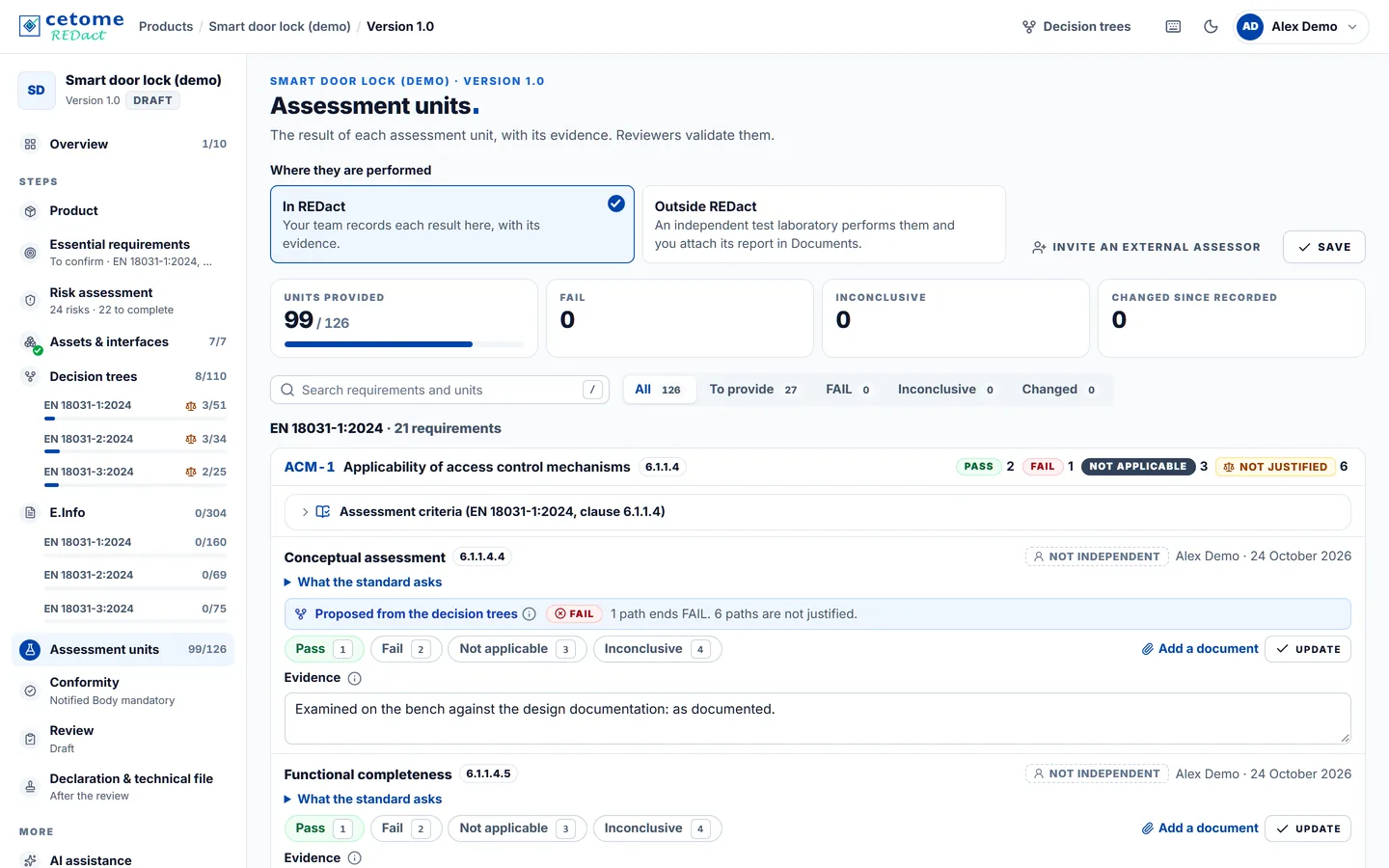This screenshot has width=1389, height=868.
Task: Click the info icon beside first Evidence
Action: point(354,678)
